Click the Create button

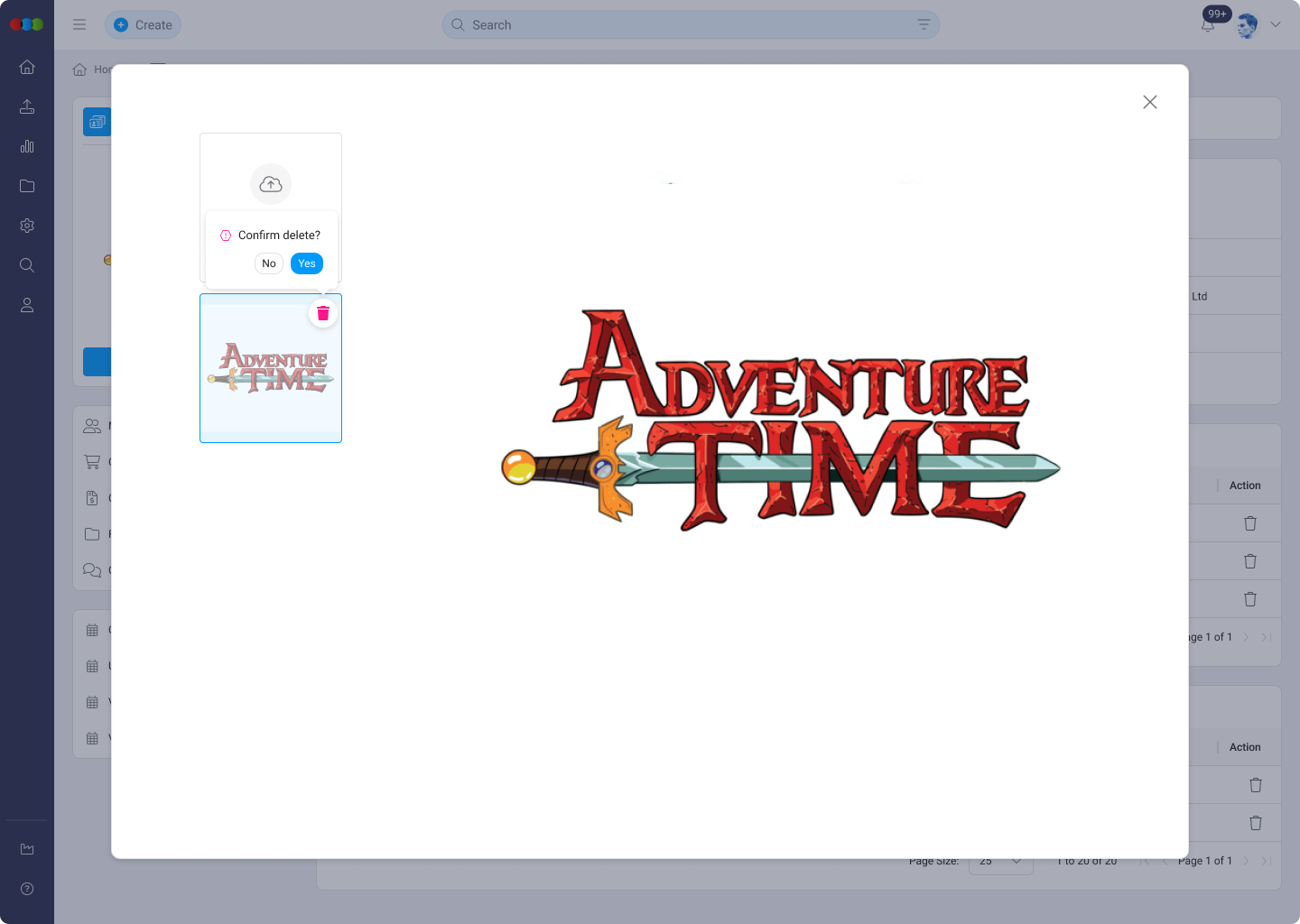(144, 25)
